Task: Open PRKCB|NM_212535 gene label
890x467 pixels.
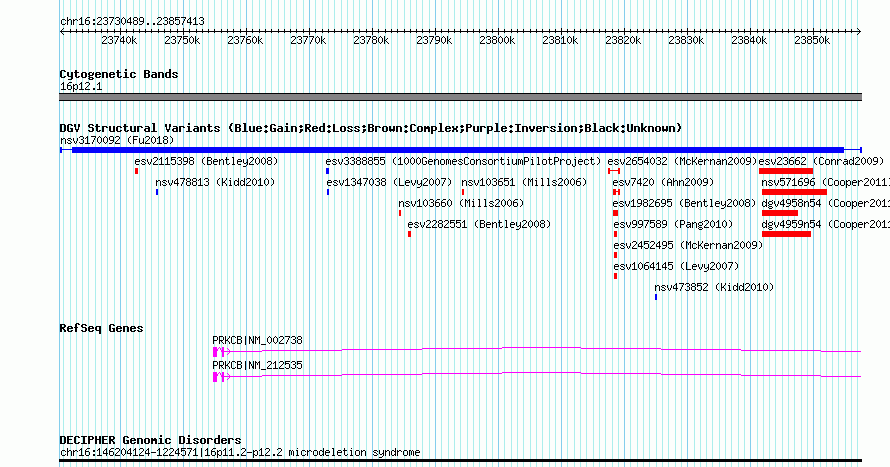Action: pyautogui.click(x=257, y=365)
